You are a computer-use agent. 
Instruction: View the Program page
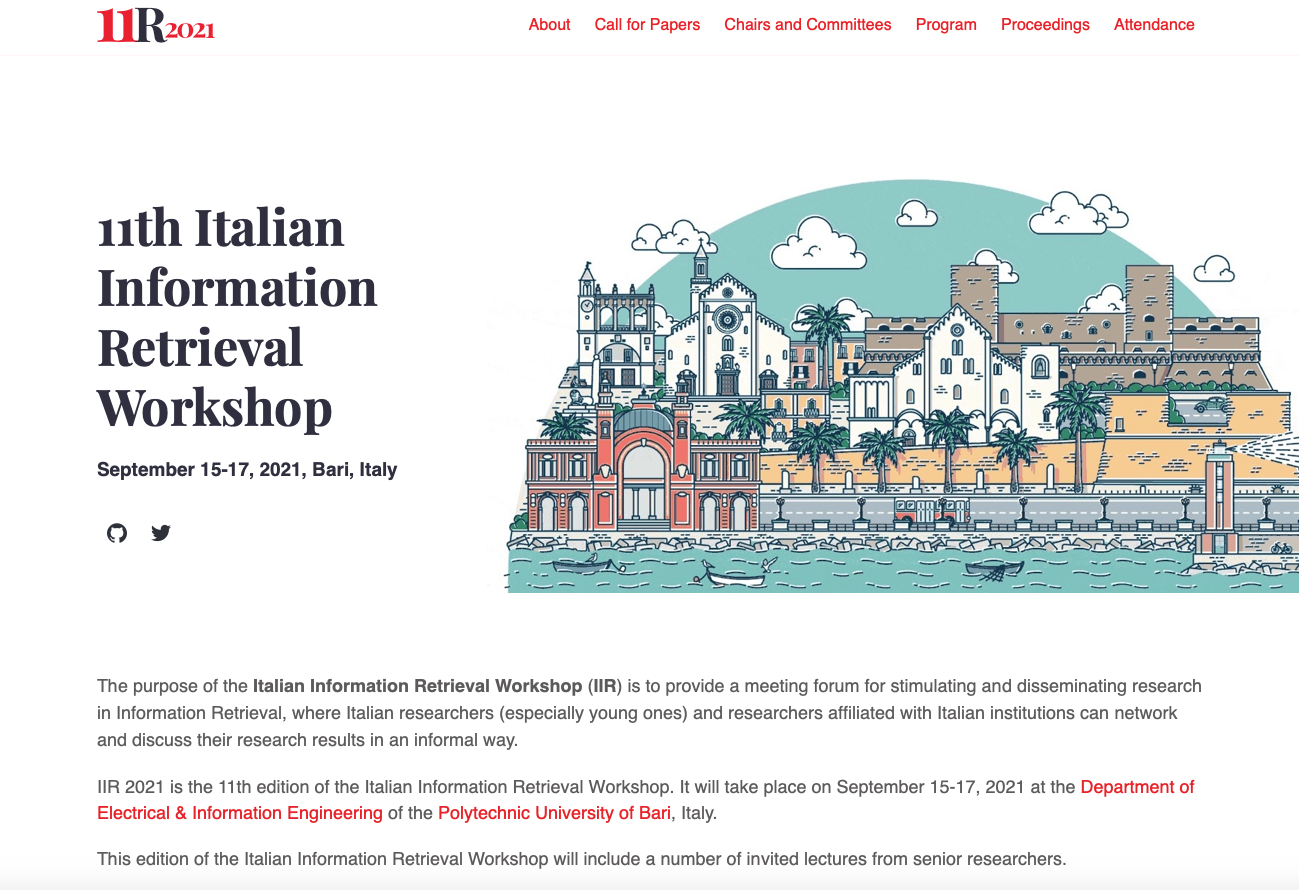pyautogui.click(x=946, y=25)
